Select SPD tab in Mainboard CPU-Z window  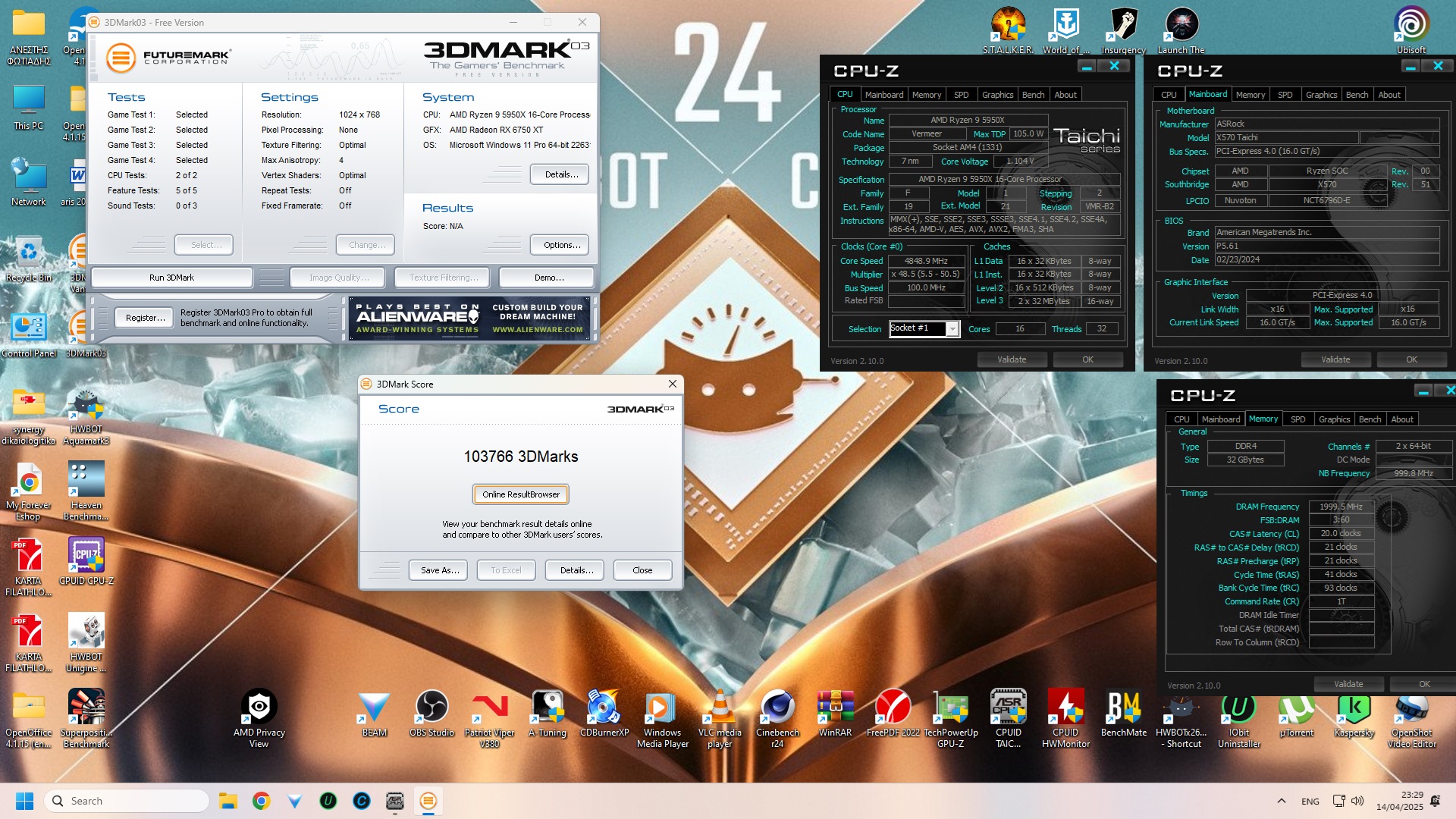click(1285, 95)
